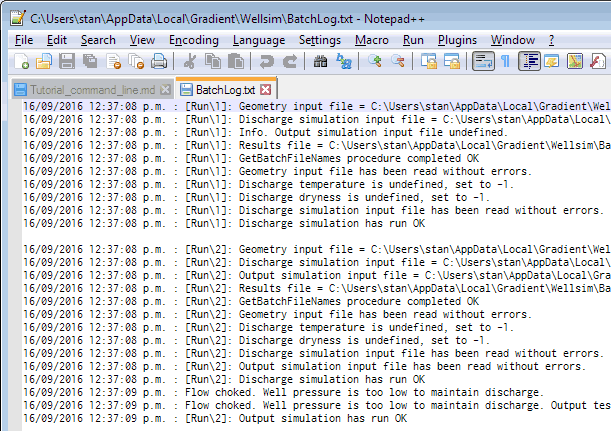The image size is (611, 431).
Task: Click highlighted first line '[Run\1]: Geometry input file ='
Action: [316, 106]
